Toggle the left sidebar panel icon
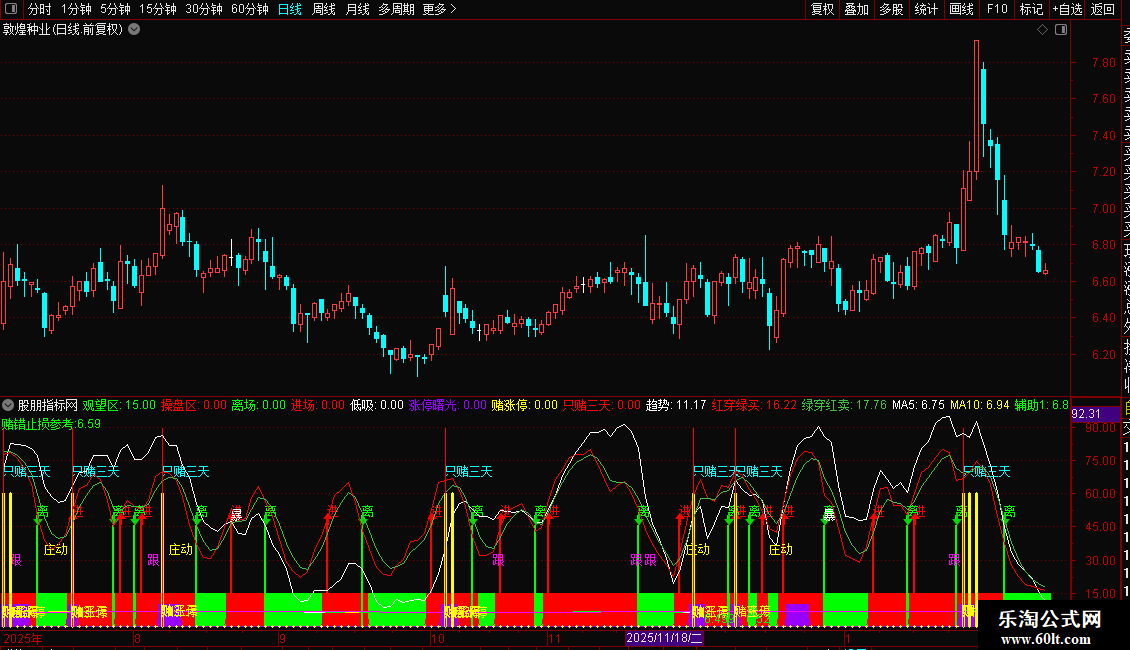Screen dimensions: 1130x650 [x=11, y=9]
